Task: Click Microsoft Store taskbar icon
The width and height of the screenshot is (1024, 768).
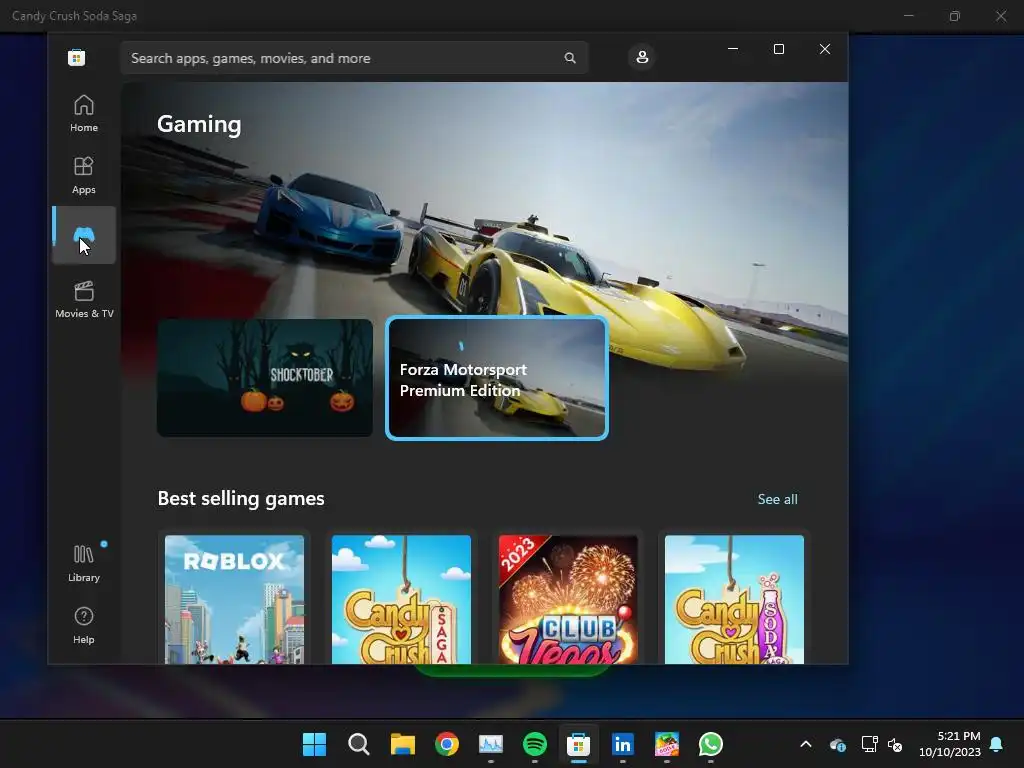Action: [579, 744]
